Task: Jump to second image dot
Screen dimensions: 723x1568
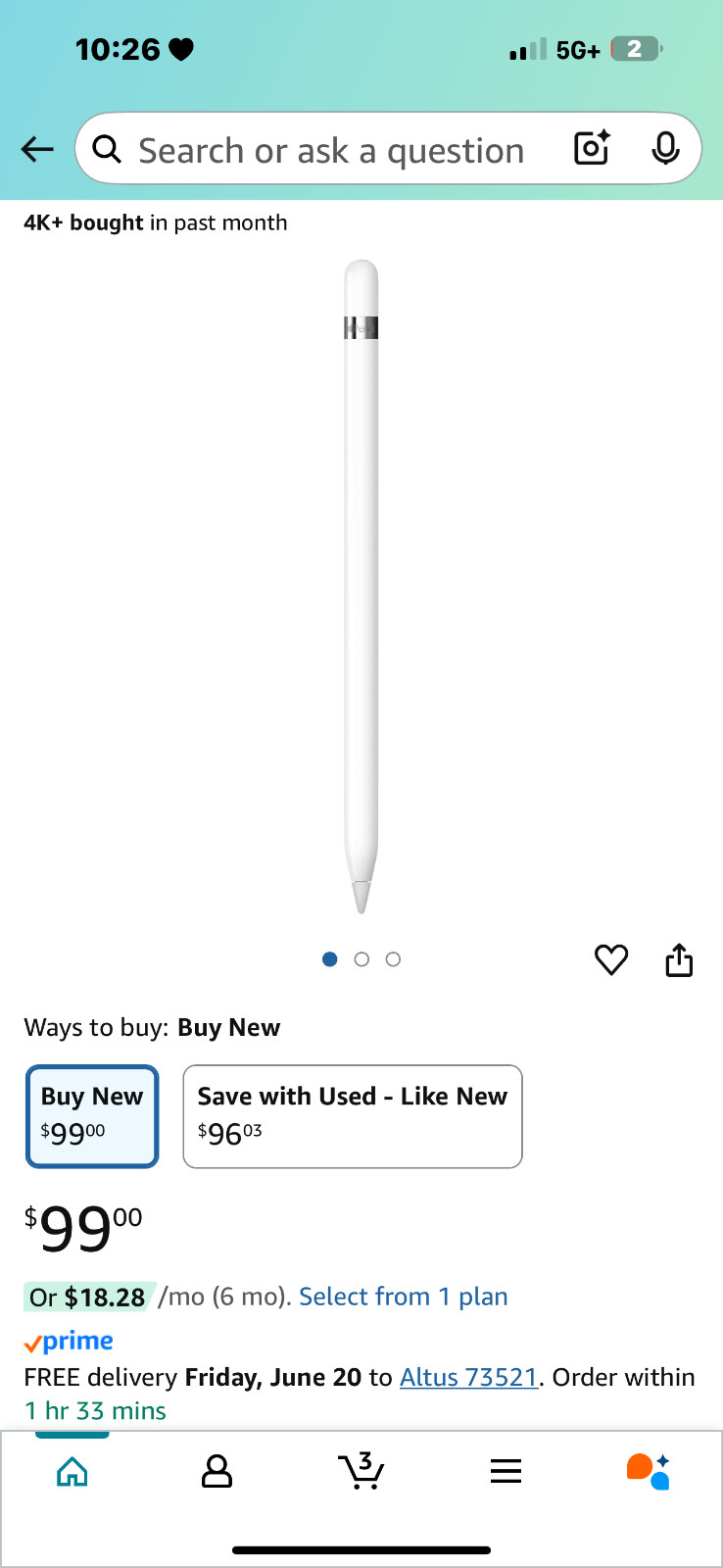Action: [x=361, y=959]
